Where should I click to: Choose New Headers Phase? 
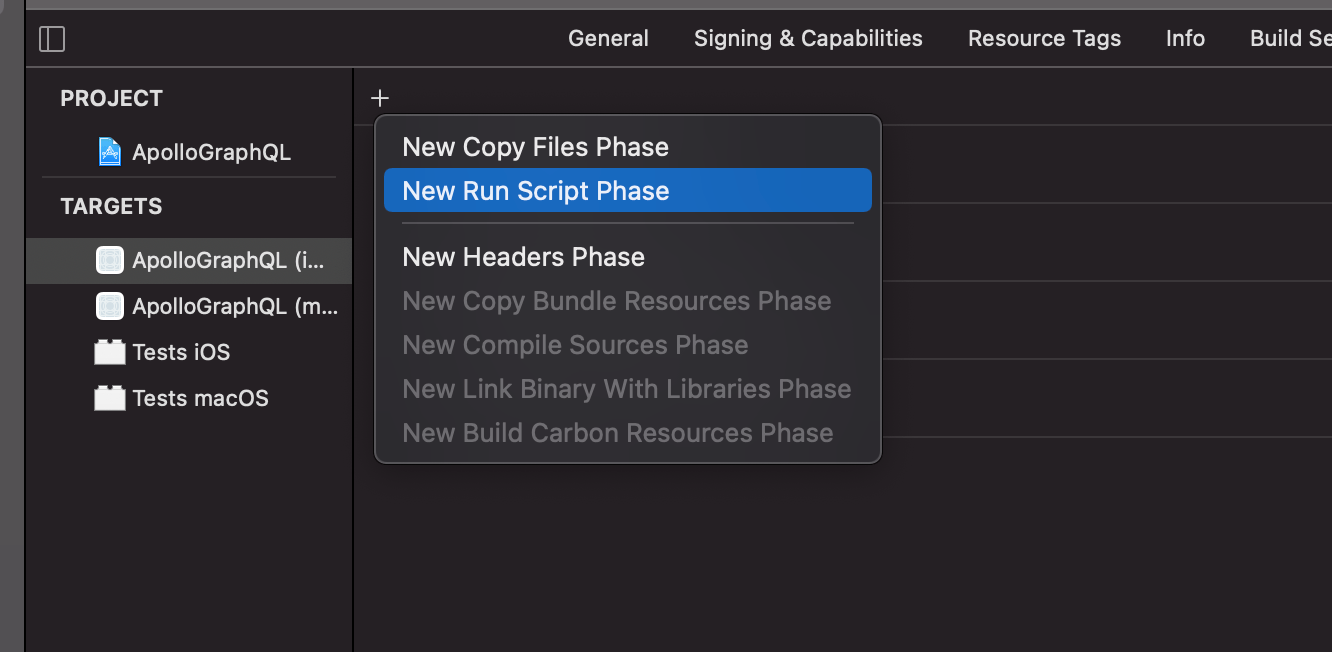tap(523, 257)
